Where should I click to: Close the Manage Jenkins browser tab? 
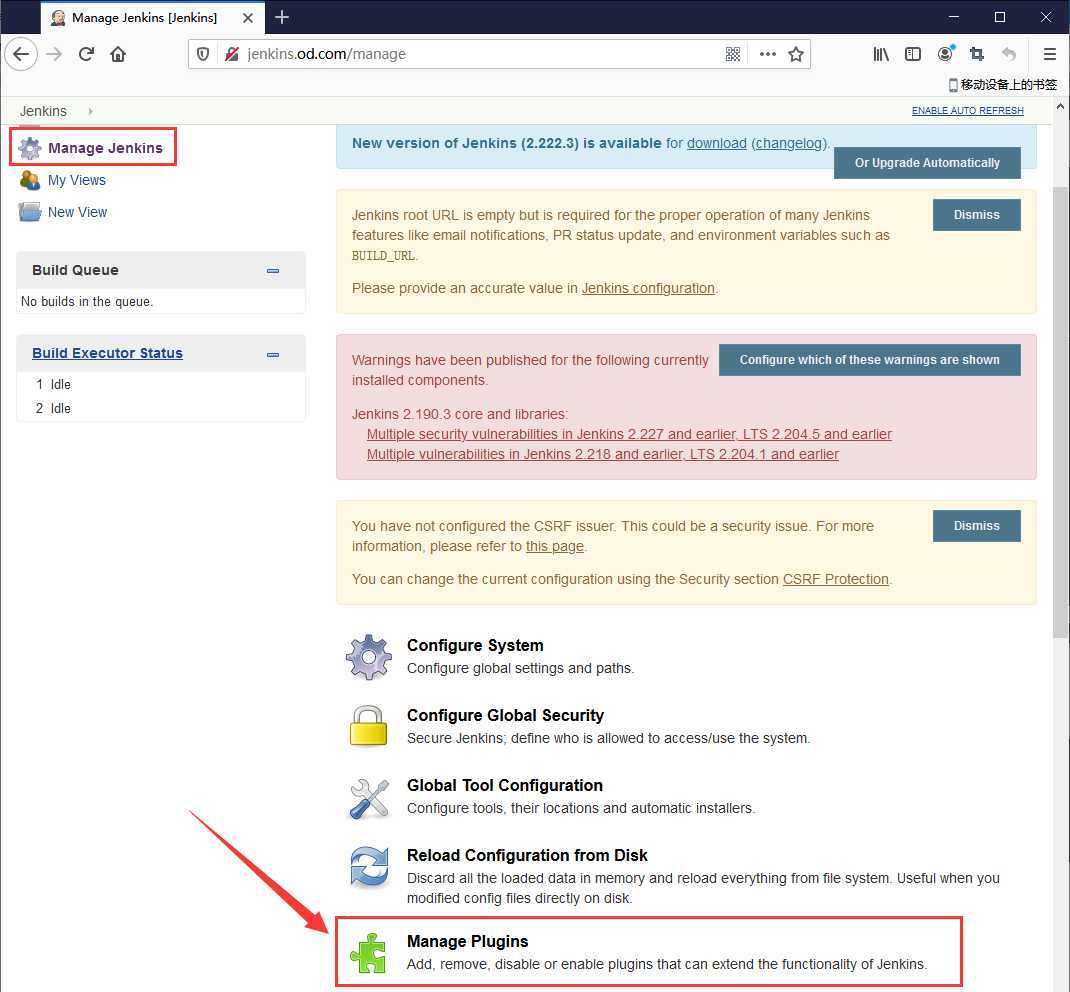248,18
